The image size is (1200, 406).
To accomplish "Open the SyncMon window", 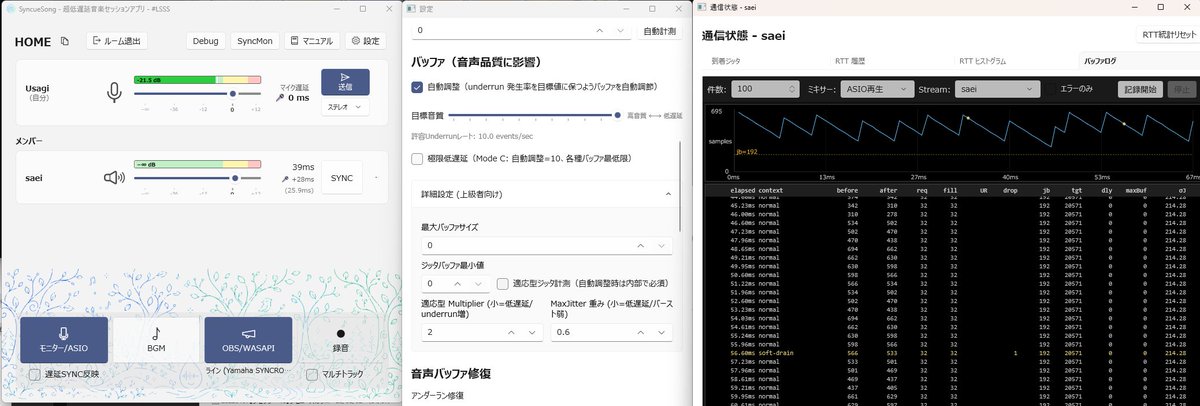I will (x=254, y=41).
